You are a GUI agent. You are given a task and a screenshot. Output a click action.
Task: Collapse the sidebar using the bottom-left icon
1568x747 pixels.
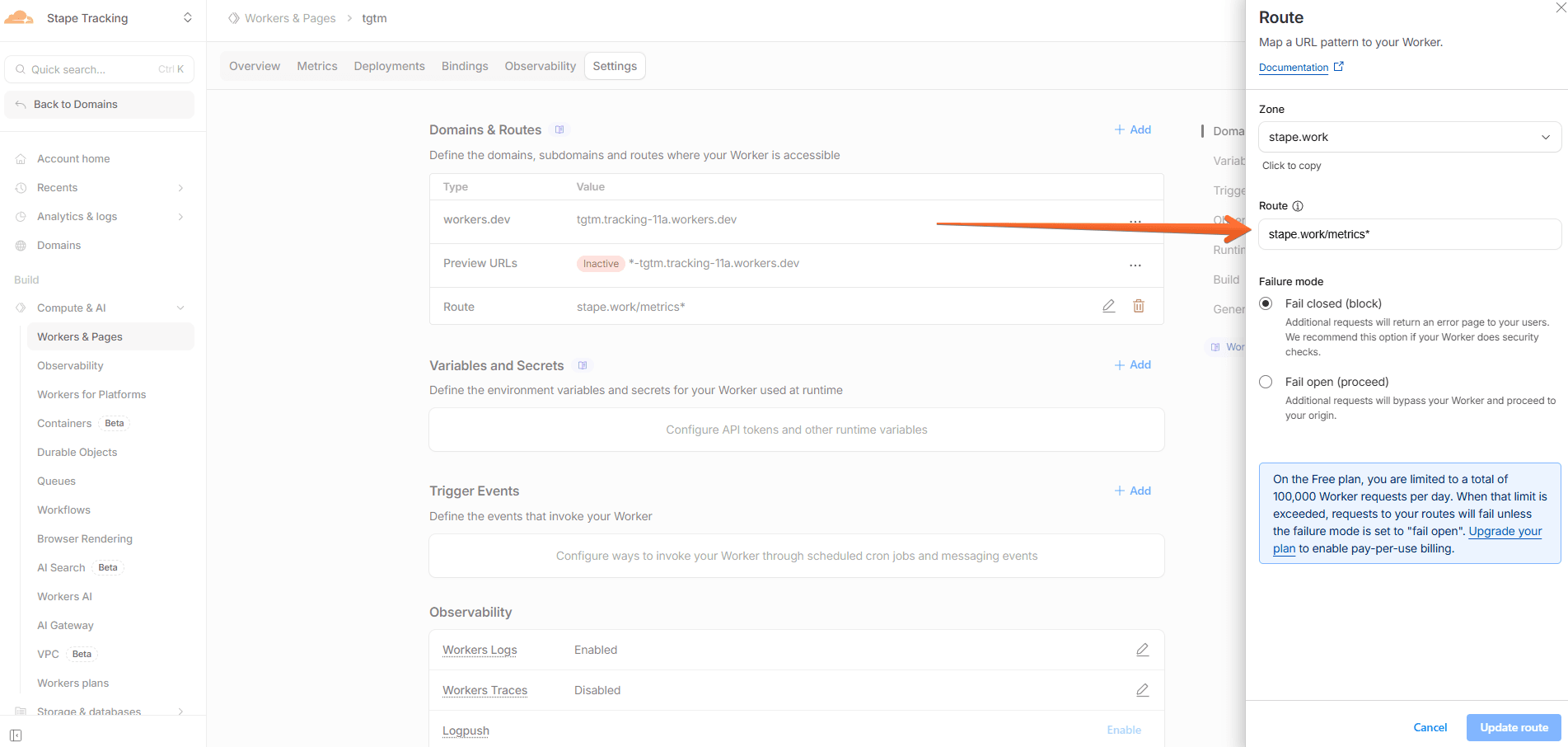click(x=16, y=735)
